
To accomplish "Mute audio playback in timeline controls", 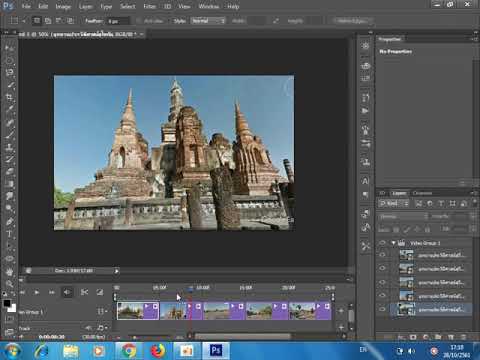I will point(67,292).
